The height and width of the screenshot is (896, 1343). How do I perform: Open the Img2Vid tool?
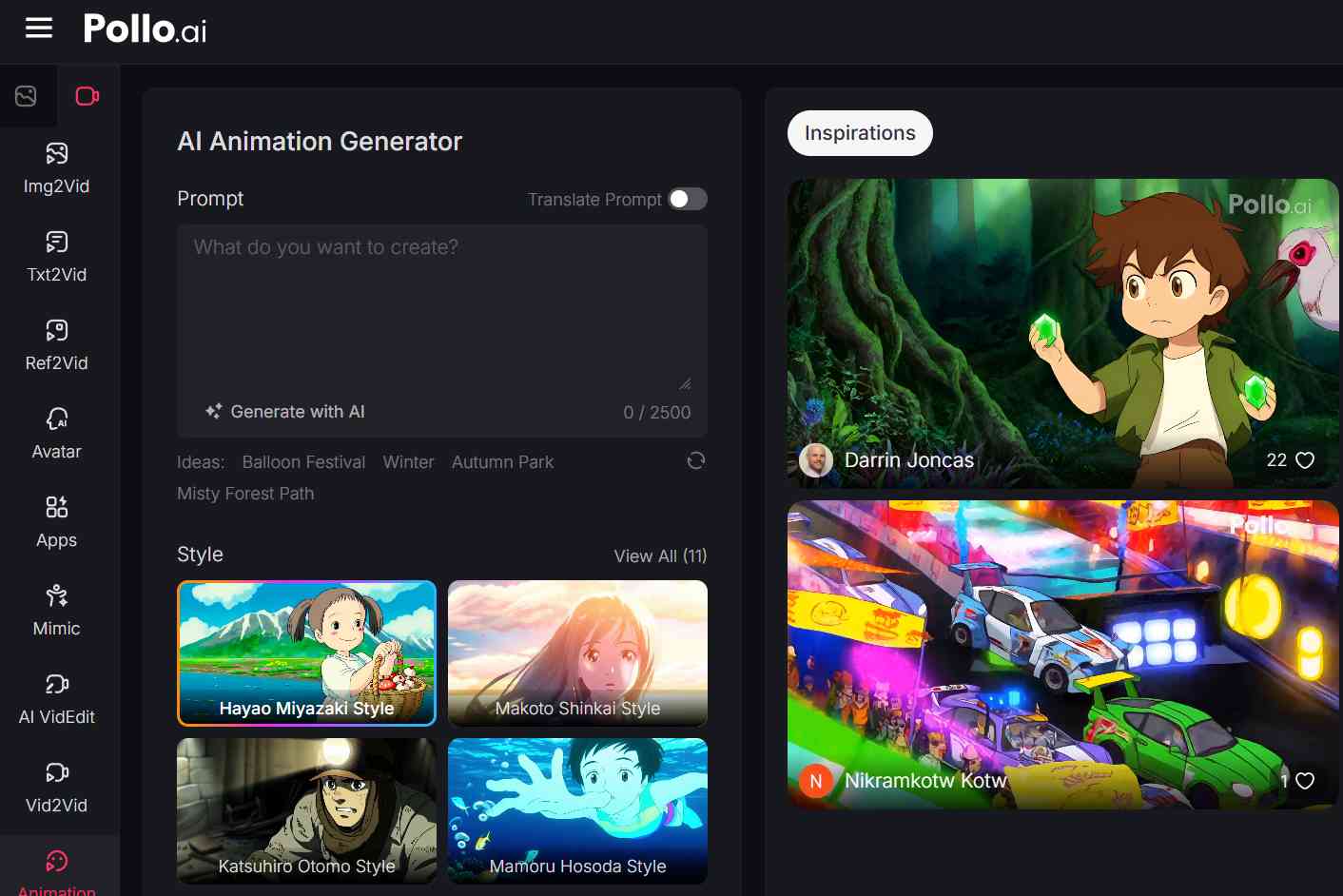tap(57, 167)
